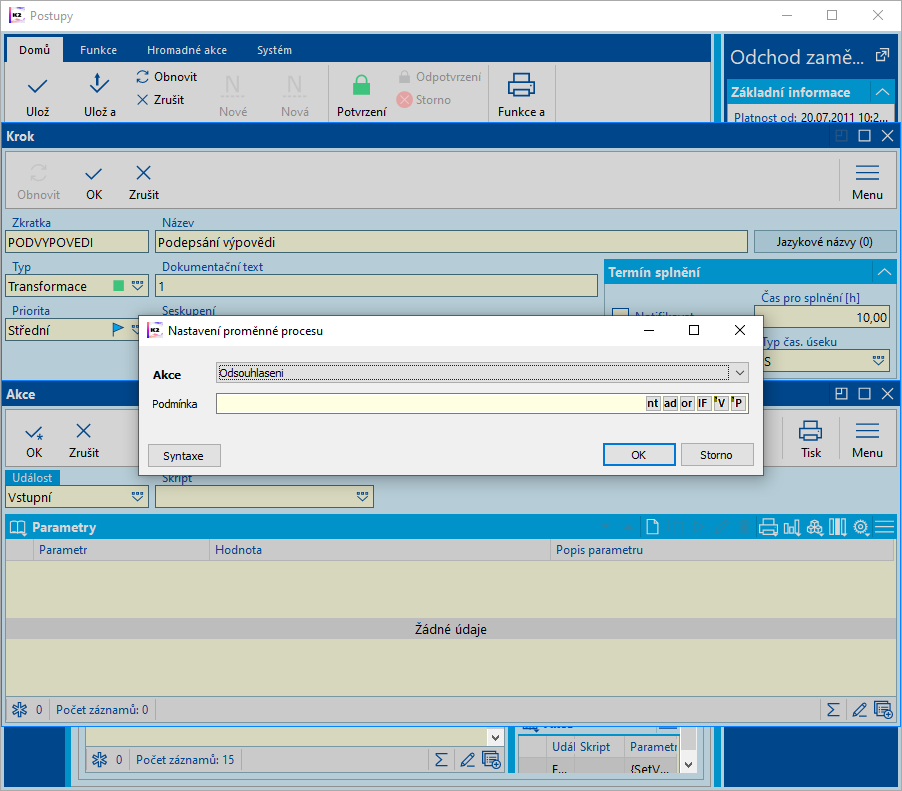Screen dimensions: 902x791
Task: Click the hamburger menu icon in Parametry header
Action: click(884, 527)
